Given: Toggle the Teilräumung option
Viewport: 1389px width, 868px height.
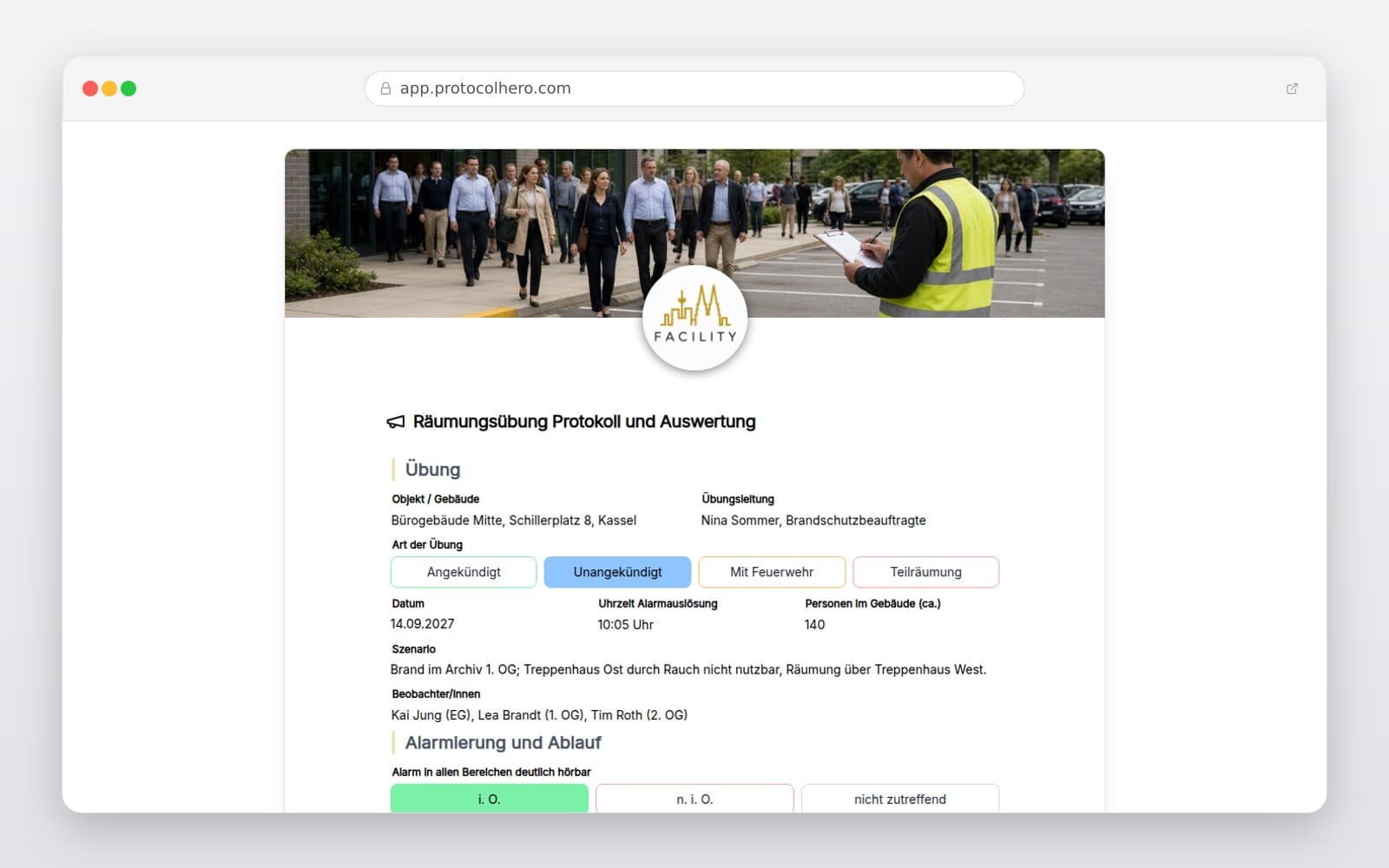Looking at the screenshot, I should [x=925, y=572].
